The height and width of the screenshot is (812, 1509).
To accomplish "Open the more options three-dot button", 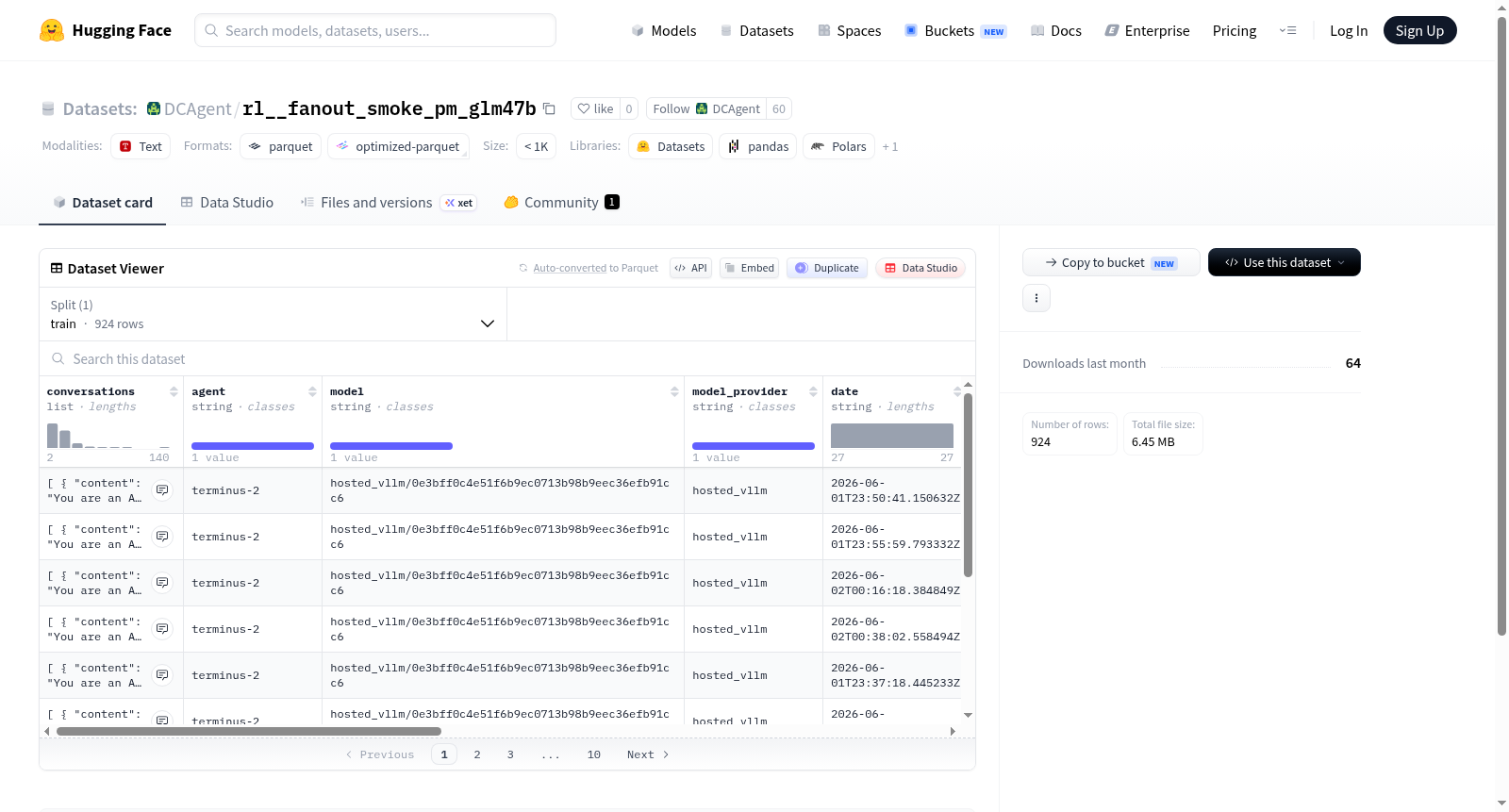I will tap(1036, 298).
